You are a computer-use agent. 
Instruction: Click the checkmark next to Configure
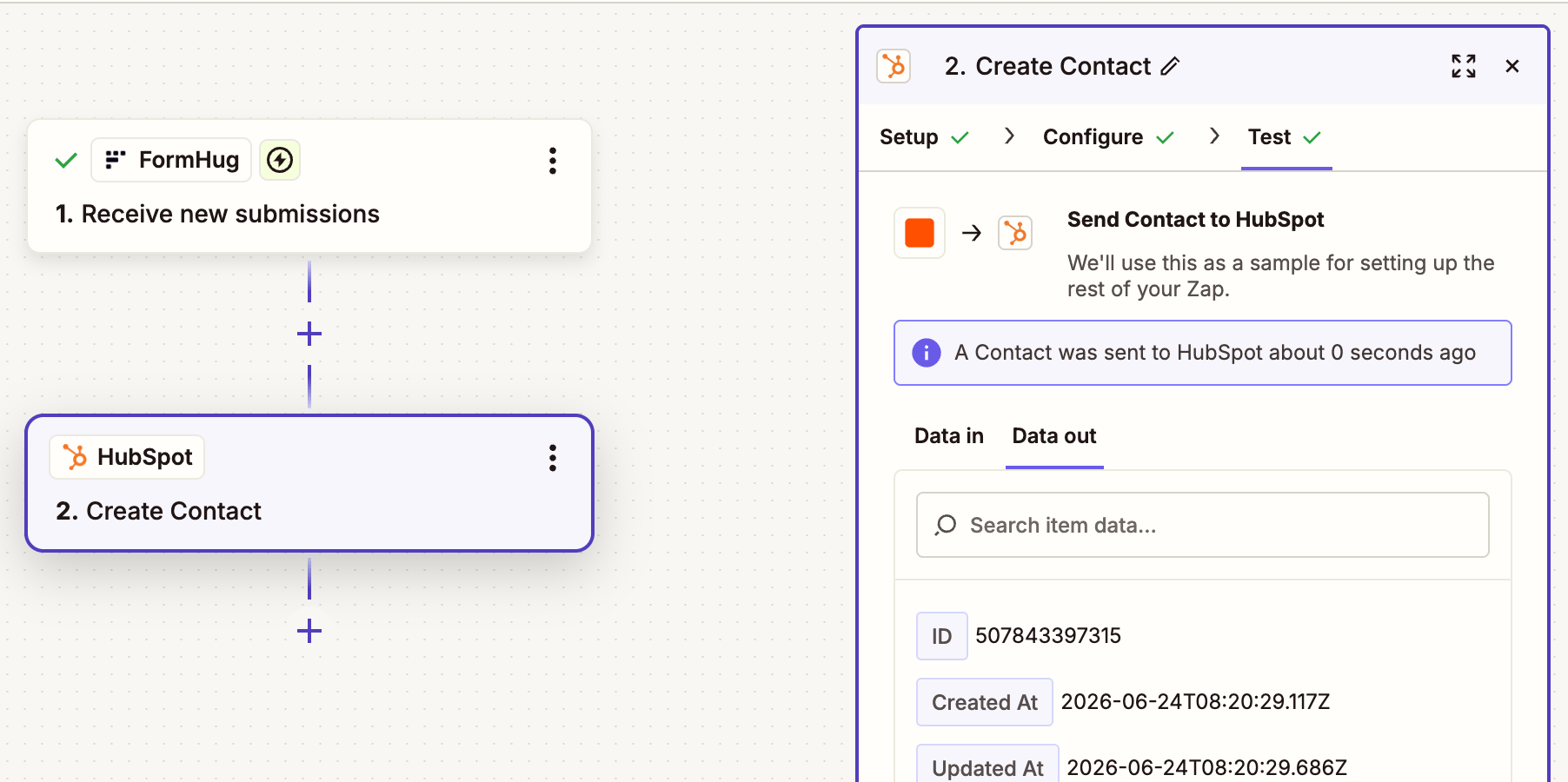(x=1165, y=137)
